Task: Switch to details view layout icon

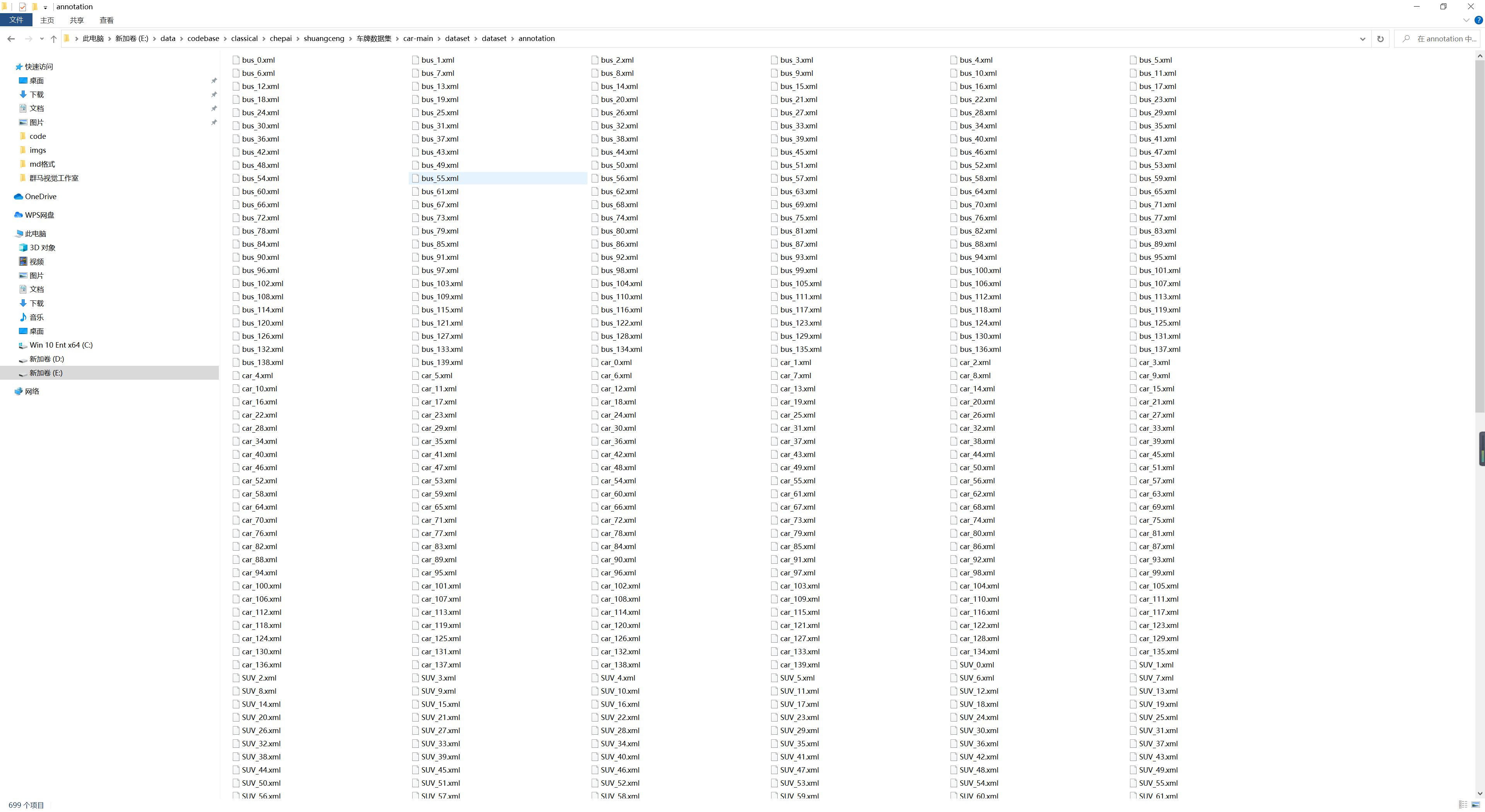Action: (1463, 805)
